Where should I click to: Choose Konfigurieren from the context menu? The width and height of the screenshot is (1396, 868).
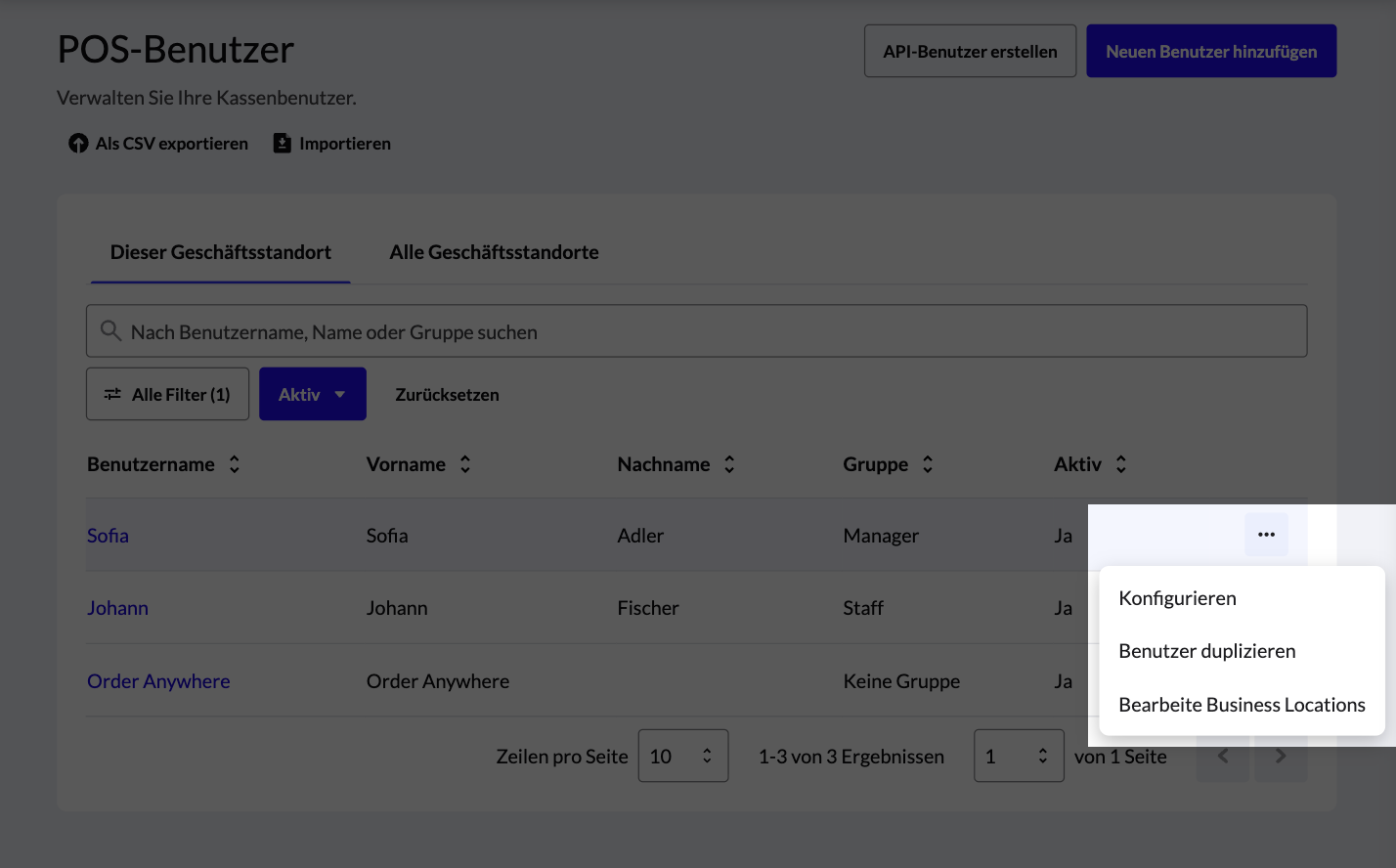click(x=1242, y=598)
